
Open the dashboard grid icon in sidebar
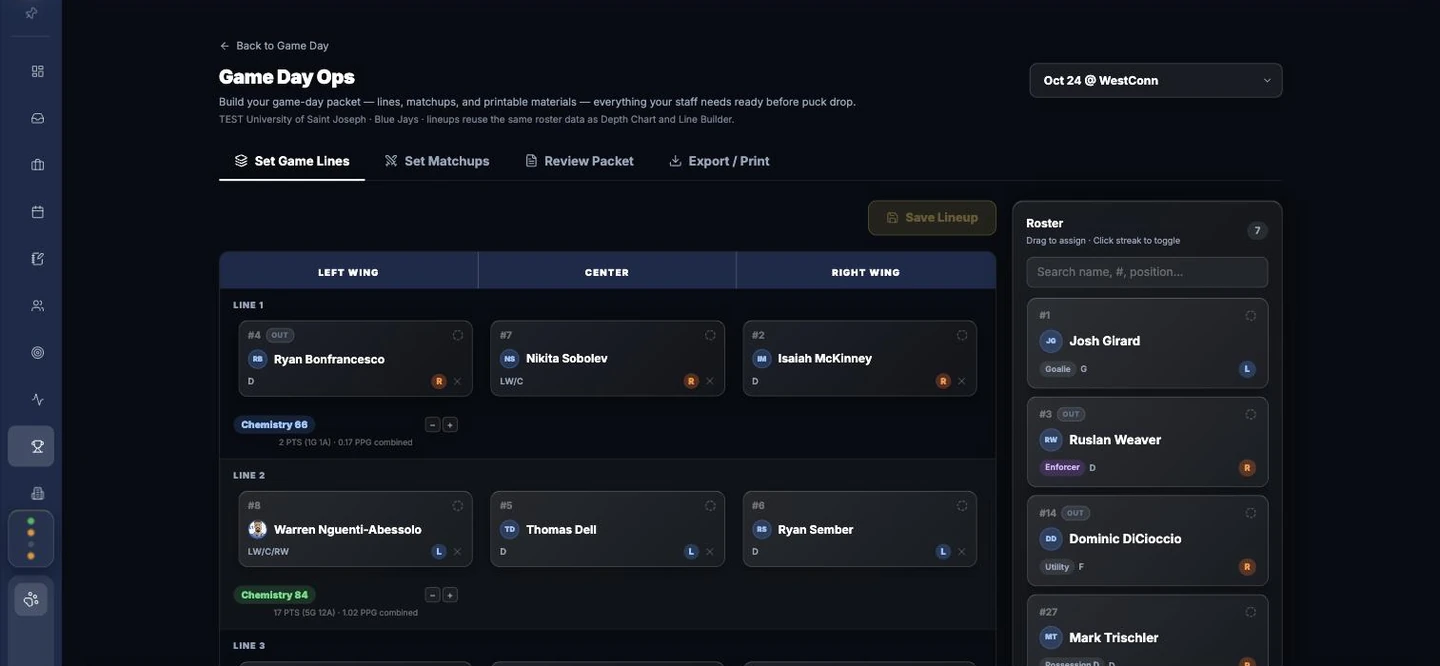(38, 71)
